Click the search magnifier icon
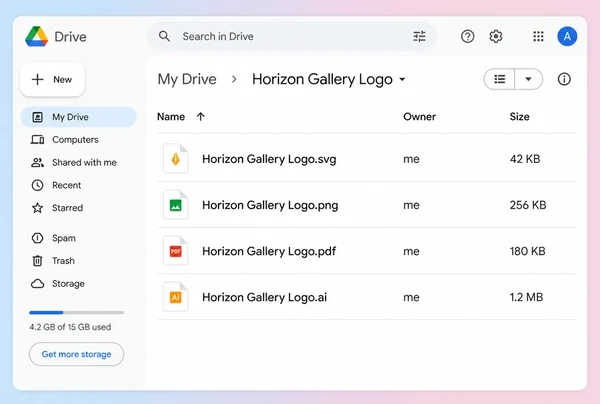Viewport: 600px width, 404px height. tap(164, 36)
